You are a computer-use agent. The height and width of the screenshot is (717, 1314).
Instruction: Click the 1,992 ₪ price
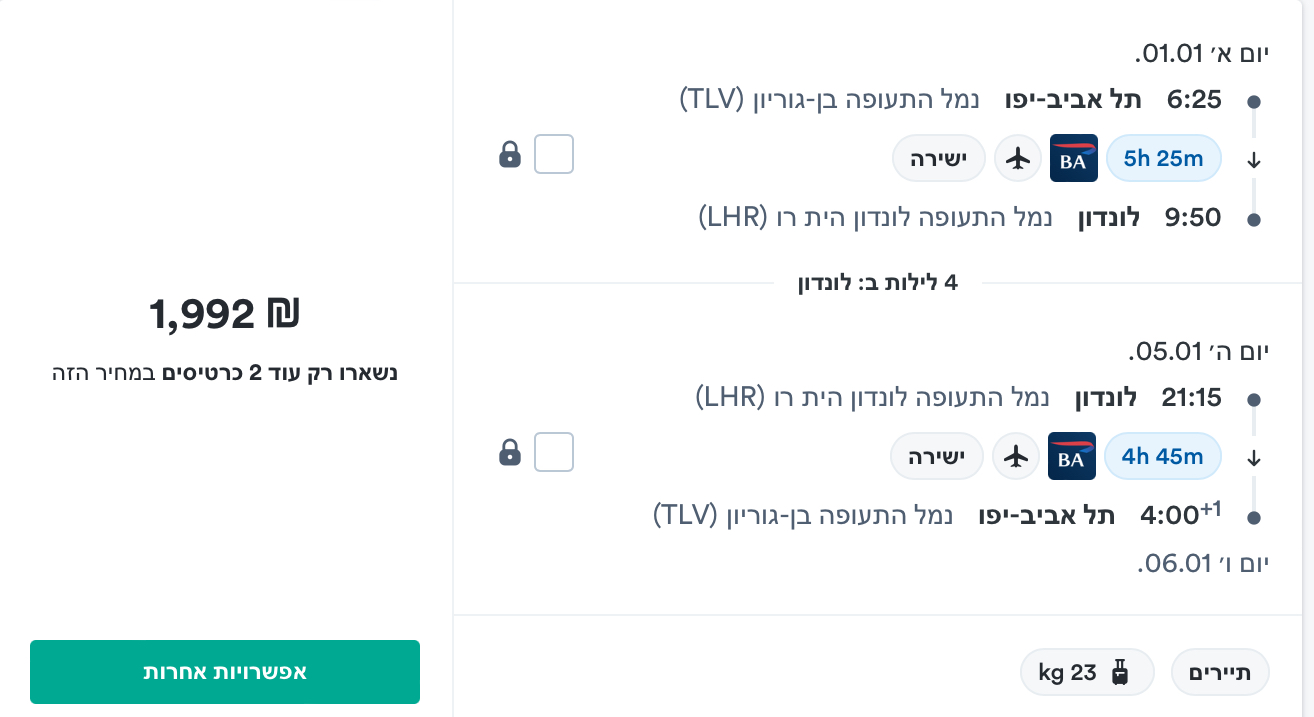point(225,315)
